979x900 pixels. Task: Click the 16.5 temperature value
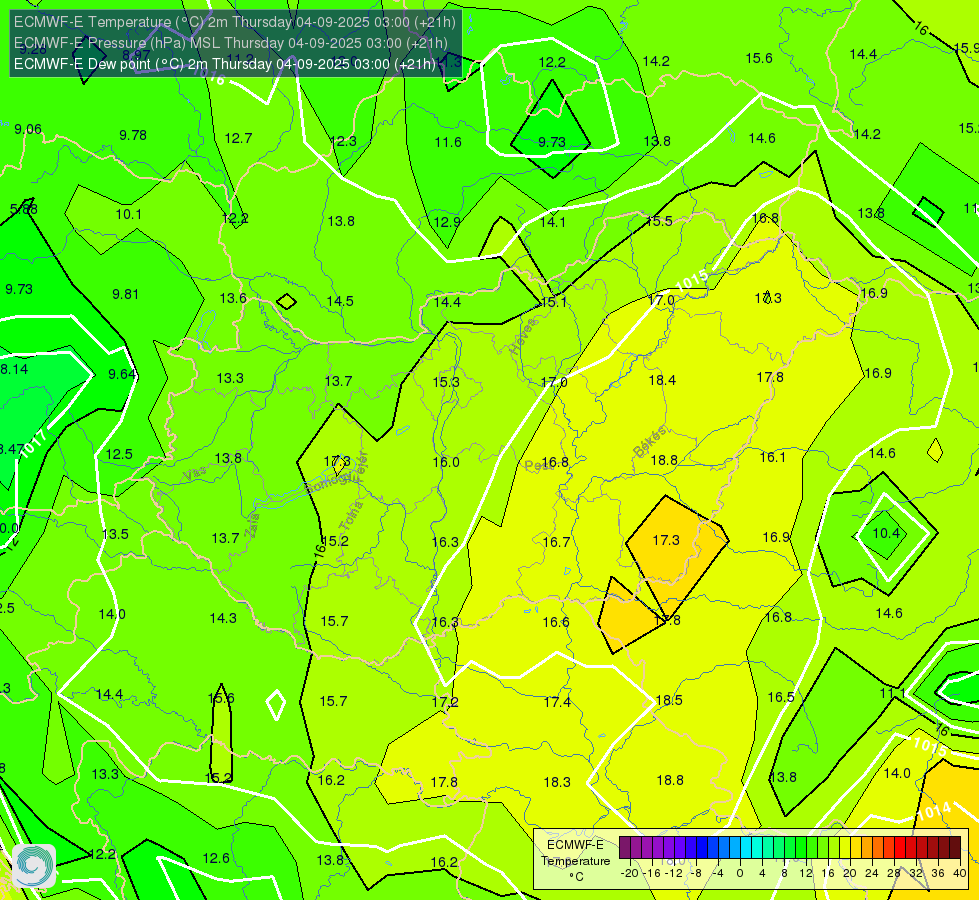781,697
